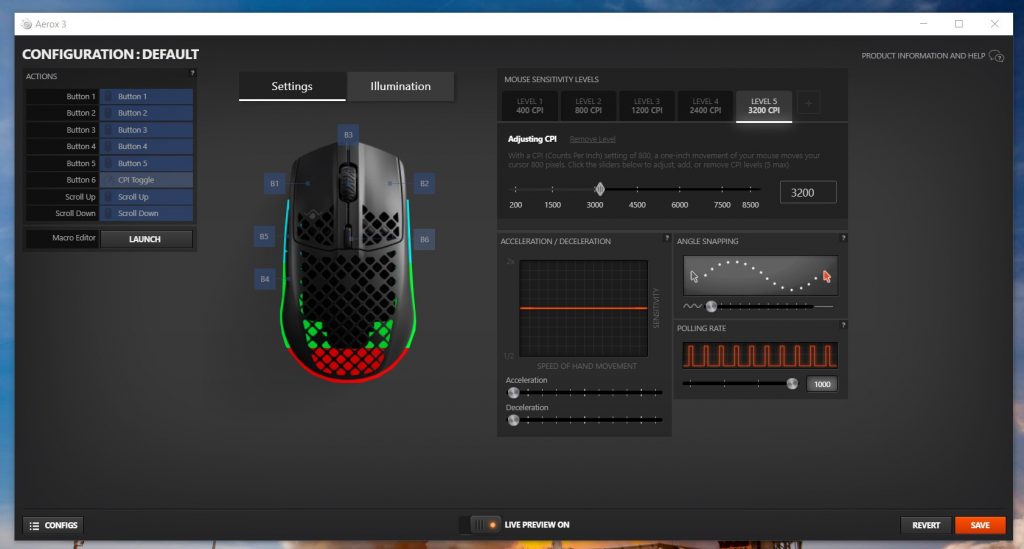The image size is (1024, 549).
Task: Open the Product Information and Help icon
Action: pyautogui.click(x=996, y=56)
